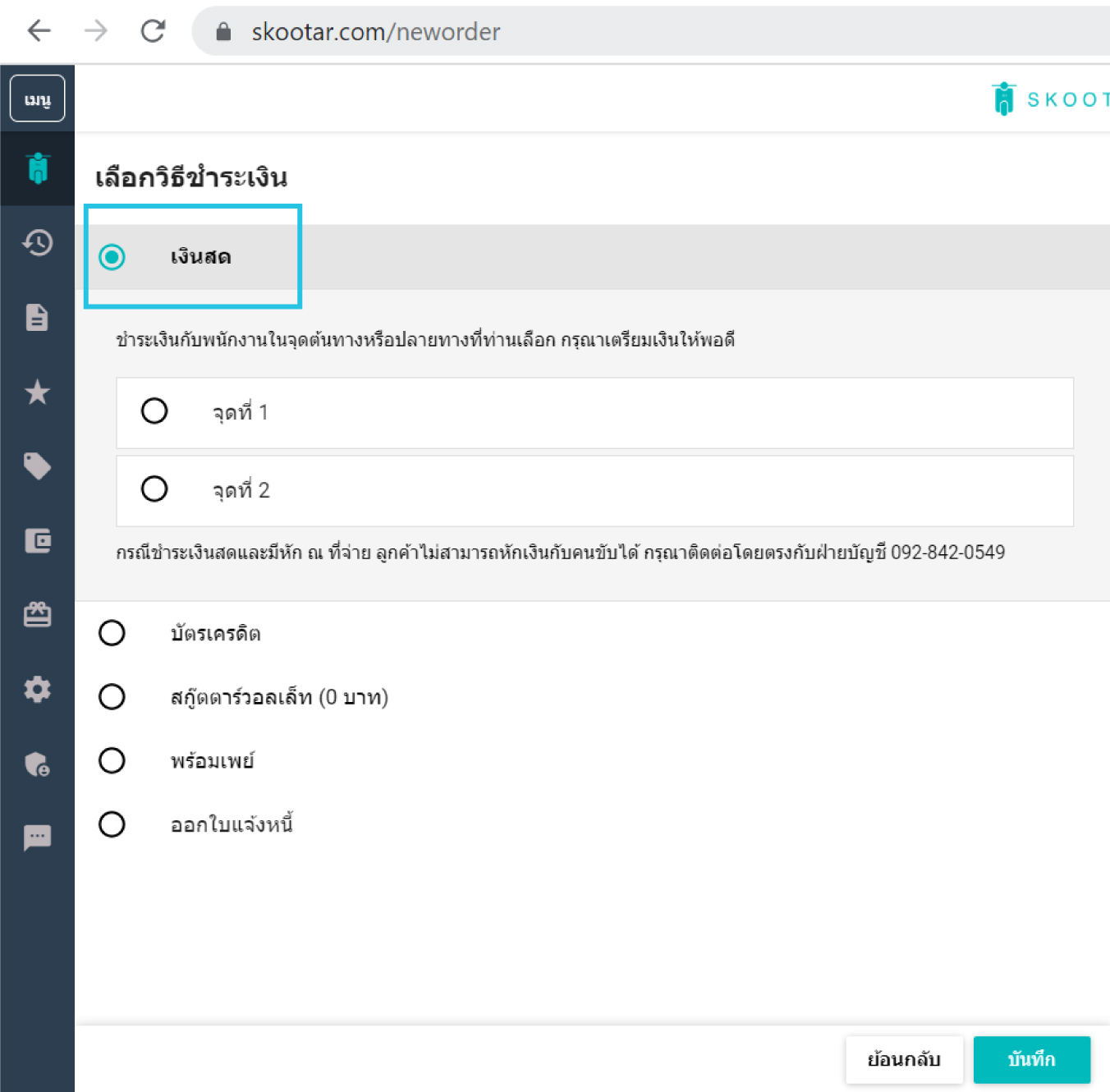Open the Skootar scooter new-order sidebar icon
Image resolution: width=1110 pixels, height=1092 pixels.
(x=38, y=168)
